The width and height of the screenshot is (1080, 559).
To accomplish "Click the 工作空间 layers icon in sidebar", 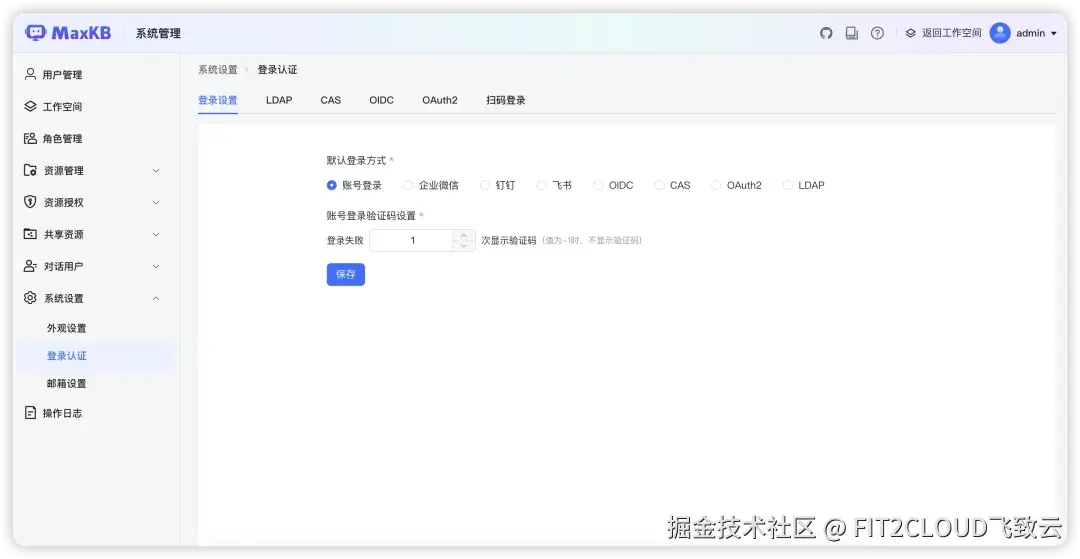I will click(x=30, y=106).
